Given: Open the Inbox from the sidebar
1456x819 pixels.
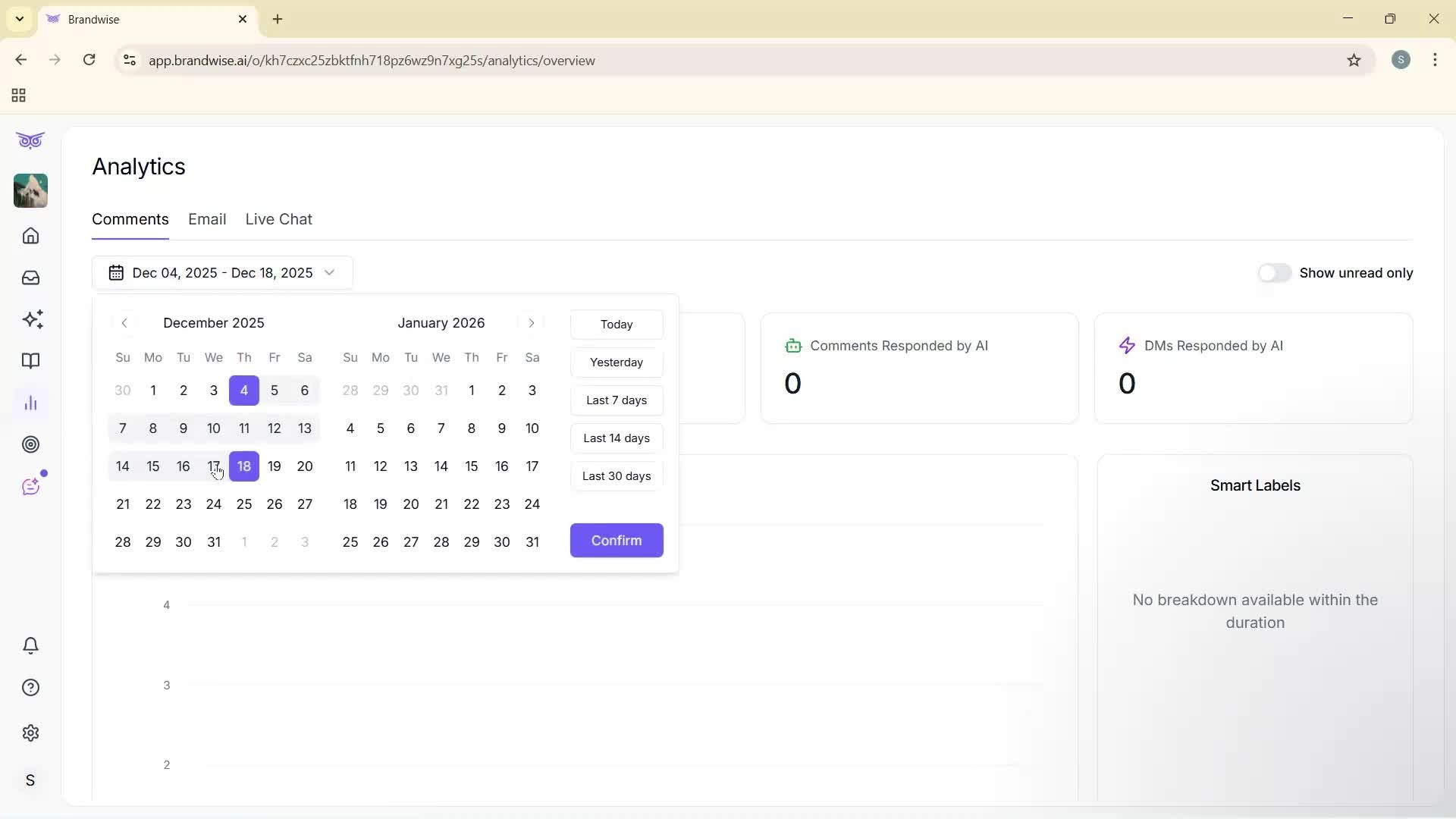Looking at the screenshot, I should pyautogui.click(x=30, y=278).
